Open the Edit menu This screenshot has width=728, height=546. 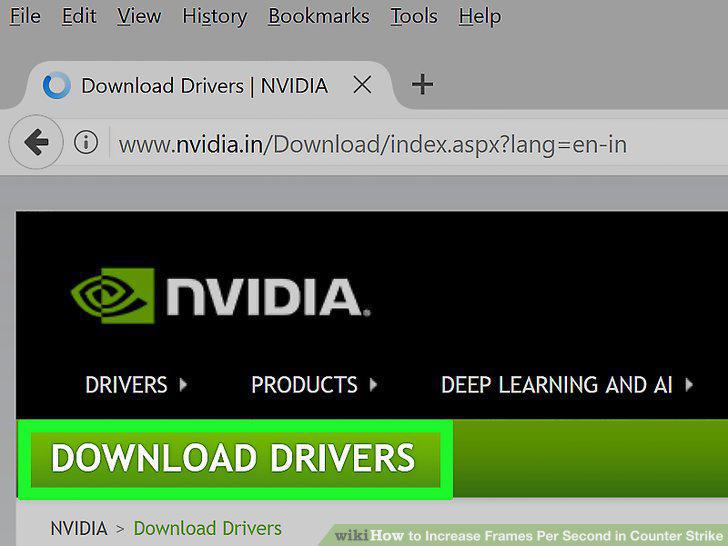click(79, 16)
